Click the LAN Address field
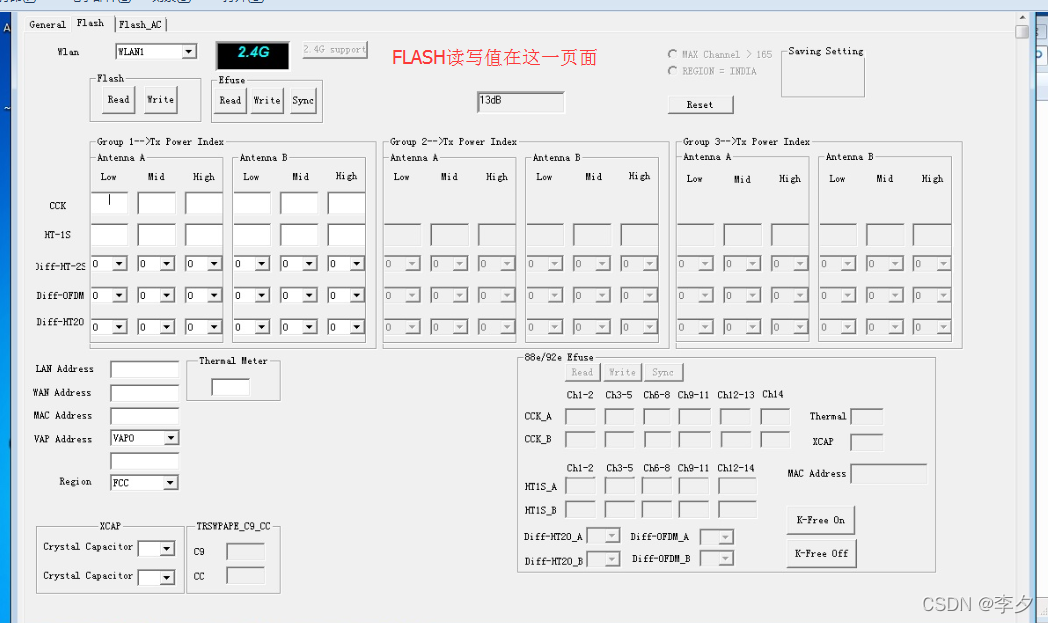The image size is (1048, 623). (144, 370)
